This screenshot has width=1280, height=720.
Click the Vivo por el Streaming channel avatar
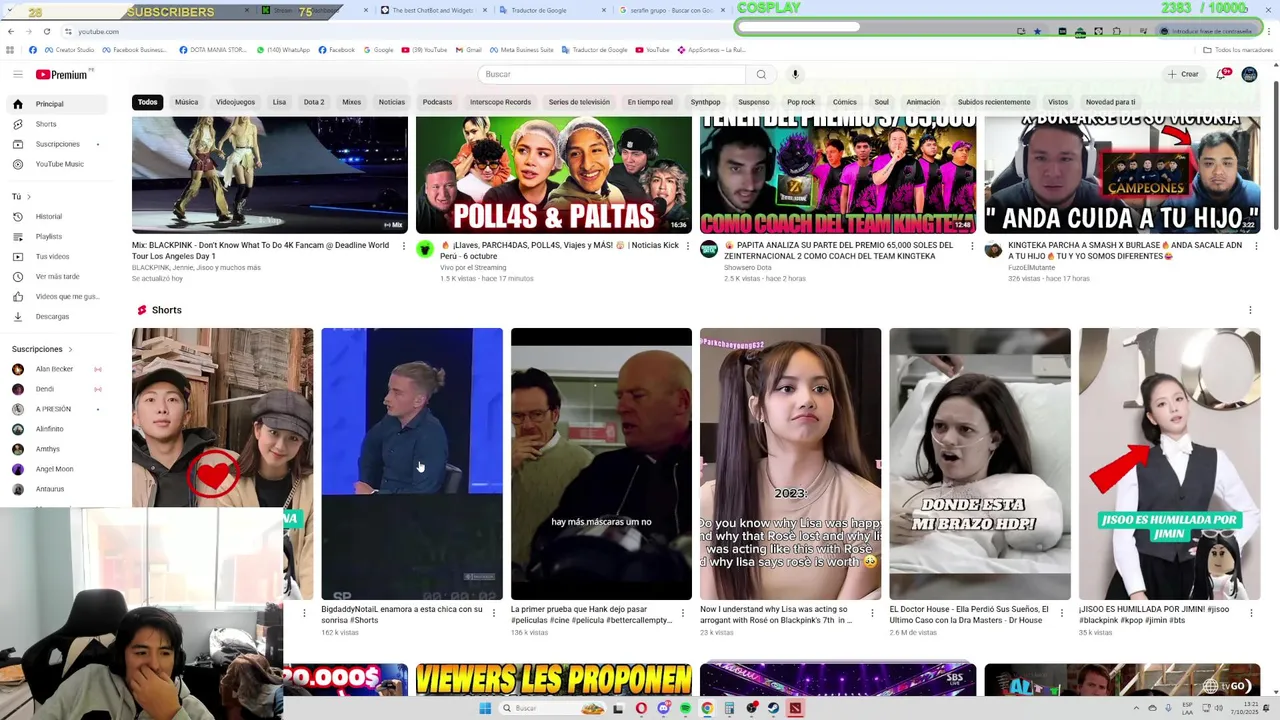425,249
